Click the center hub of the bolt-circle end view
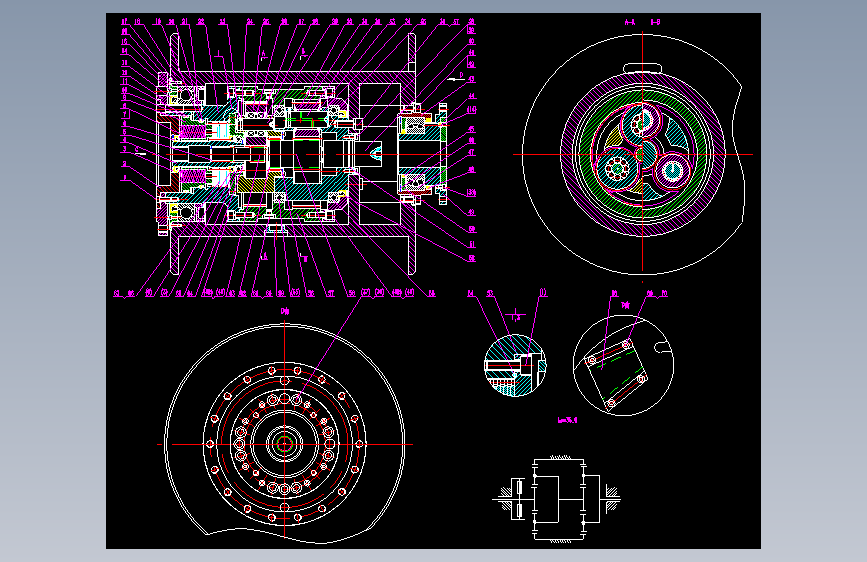Image resolution: width=867 pixels, height=562 pixels. tap(285, 444)
